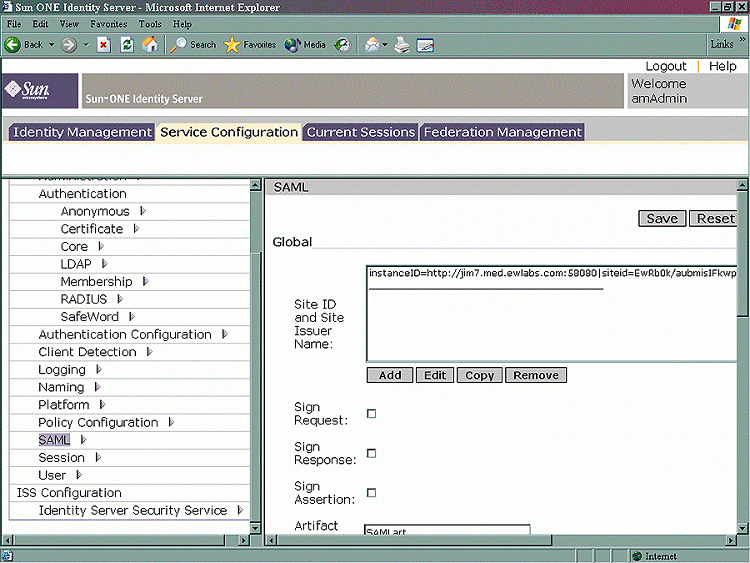The height and width of the screenshot is (563, 750).
Task: Expand the Client Detection arrow
Action: (149, 352)
